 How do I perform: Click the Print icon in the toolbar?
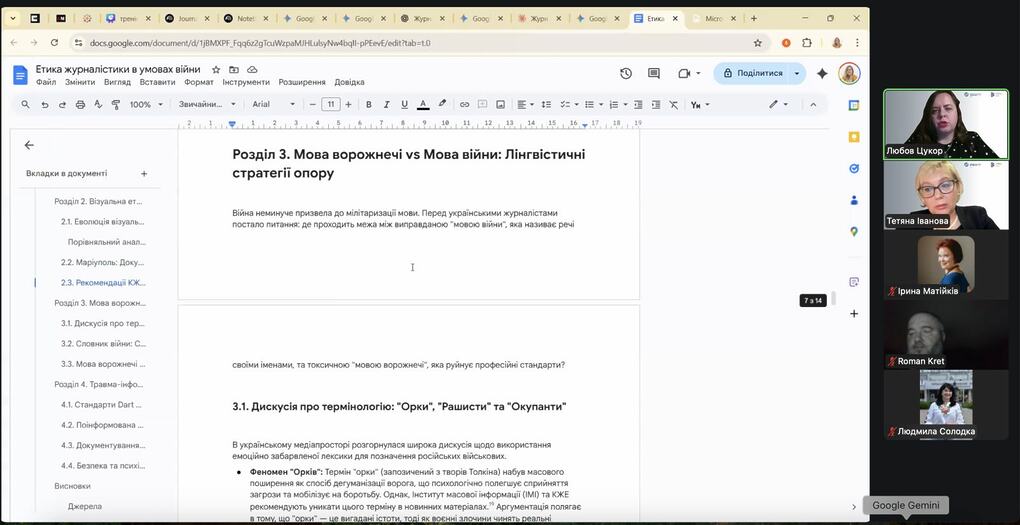pyautogui.click(x=80, y=104)
